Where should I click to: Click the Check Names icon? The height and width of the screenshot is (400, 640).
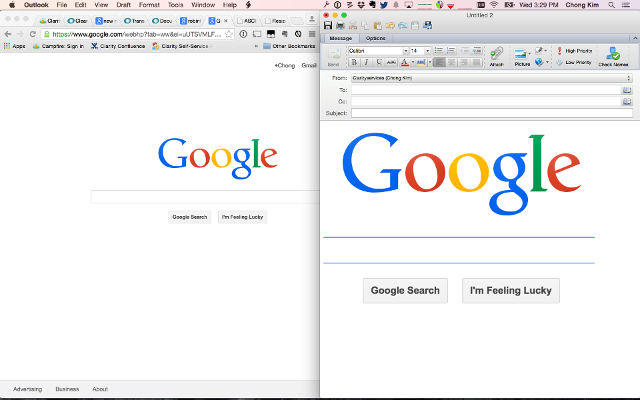click(613, 56)
